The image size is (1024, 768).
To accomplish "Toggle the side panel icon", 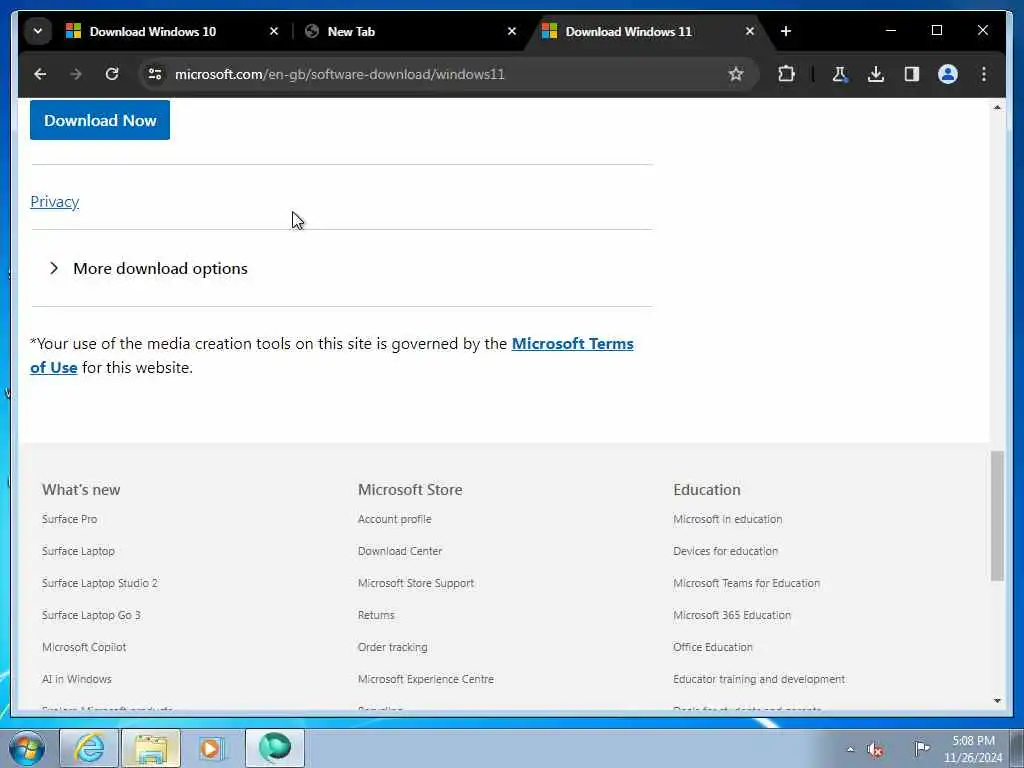I will pos(912,74).
